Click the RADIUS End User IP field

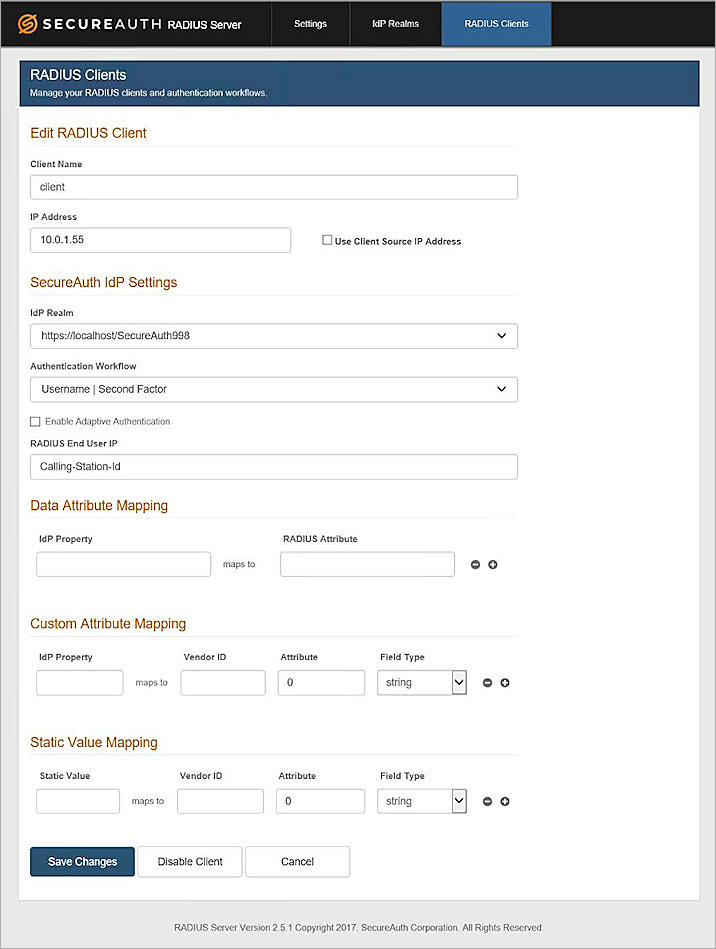(273, 467)
